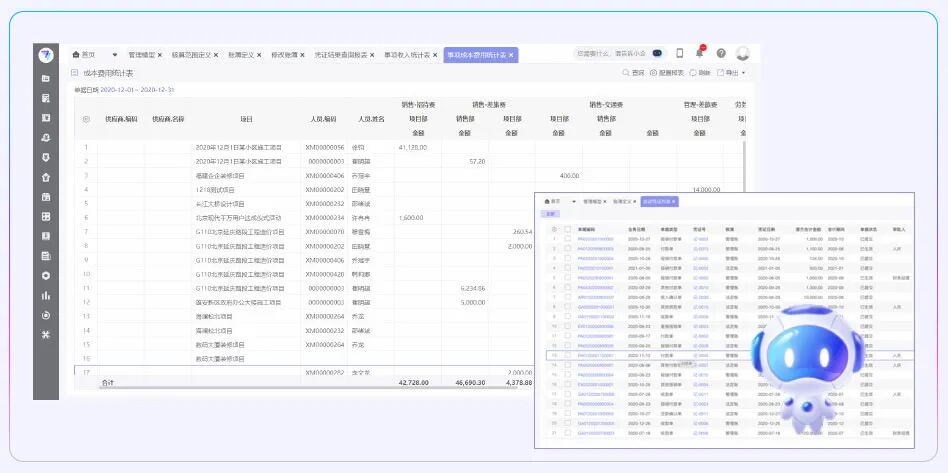Screen dimensions: 948x473
Task: Switch to the 事项收入统计表 tab
Action: [x=407, y=54]
